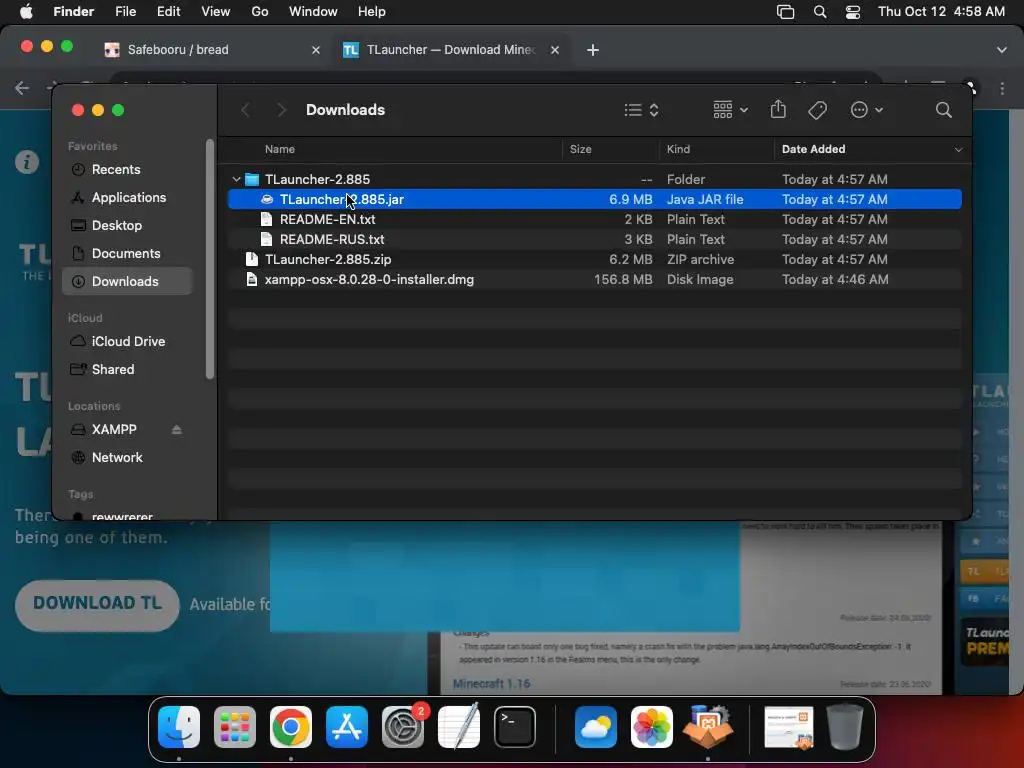This screenshot has width=1024, height=768.
Task: Open Applications in Finder sidebar
Action: pos(128,197)
